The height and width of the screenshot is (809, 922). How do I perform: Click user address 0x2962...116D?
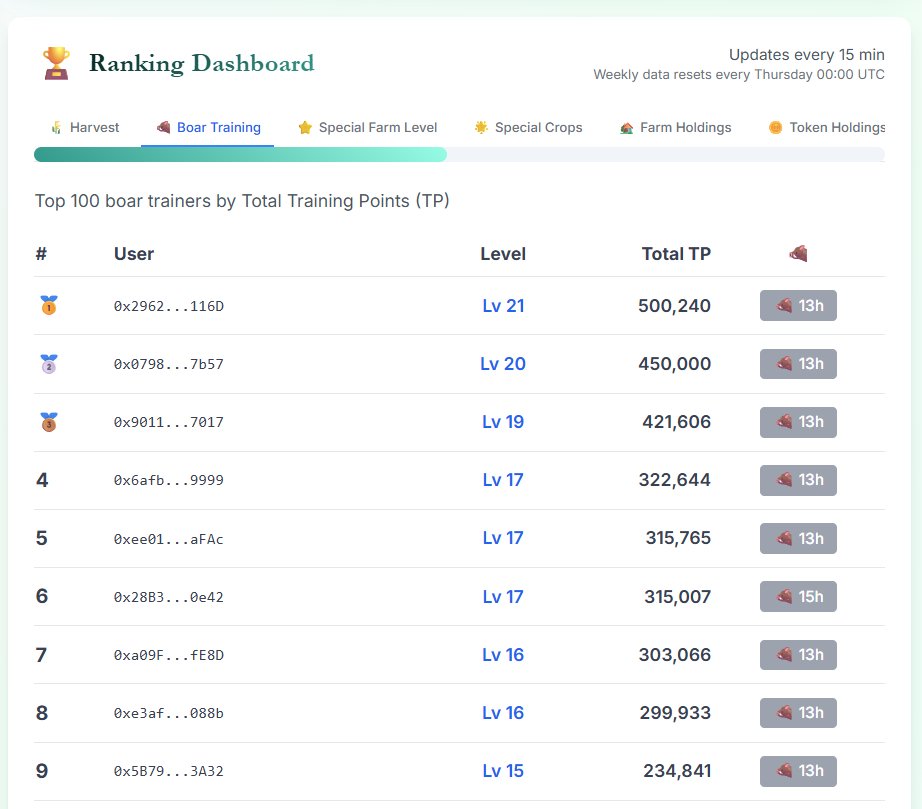coord(169,306)
